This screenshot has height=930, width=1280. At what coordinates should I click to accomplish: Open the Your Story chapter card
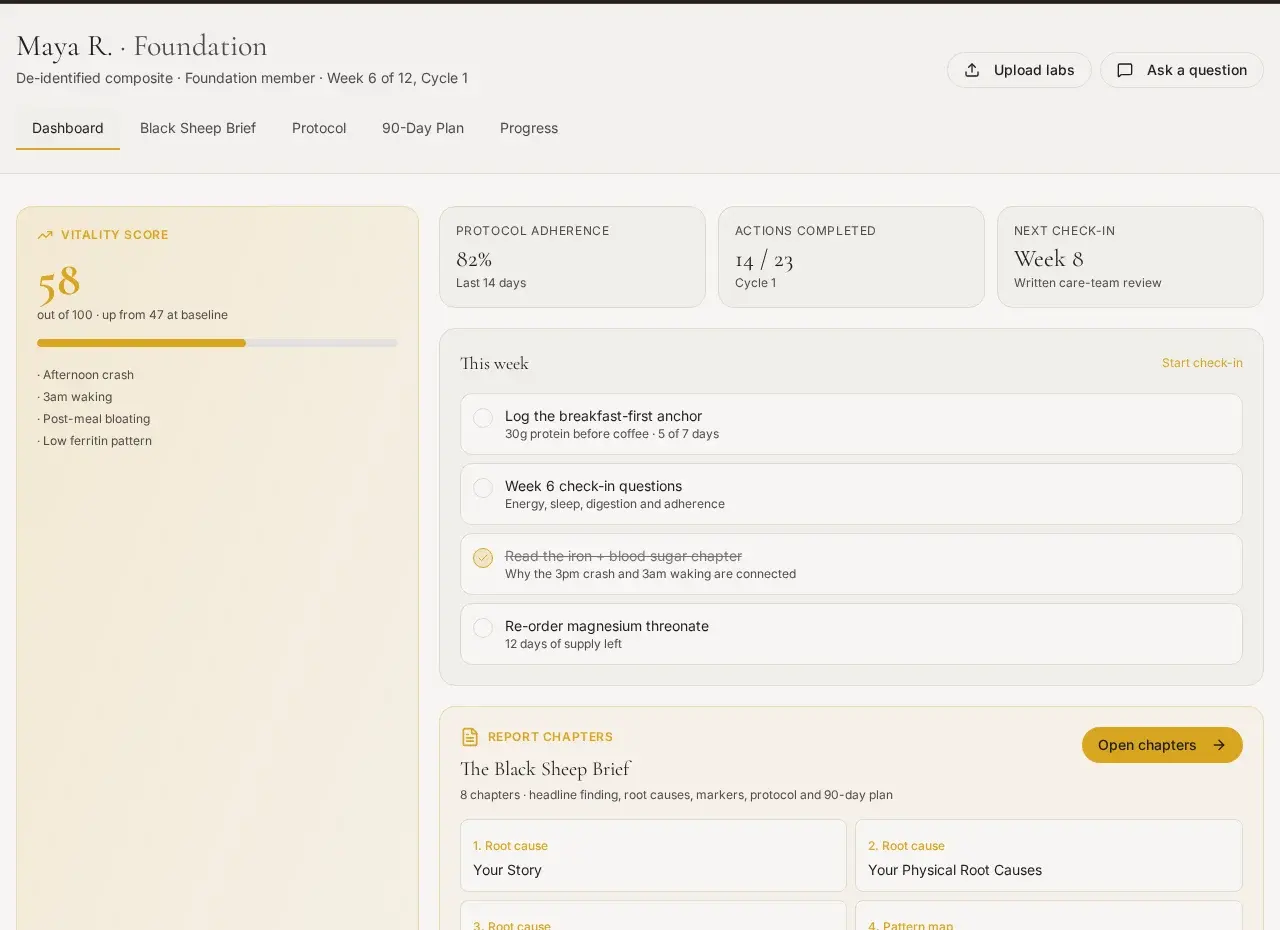(x=653, y=856)
